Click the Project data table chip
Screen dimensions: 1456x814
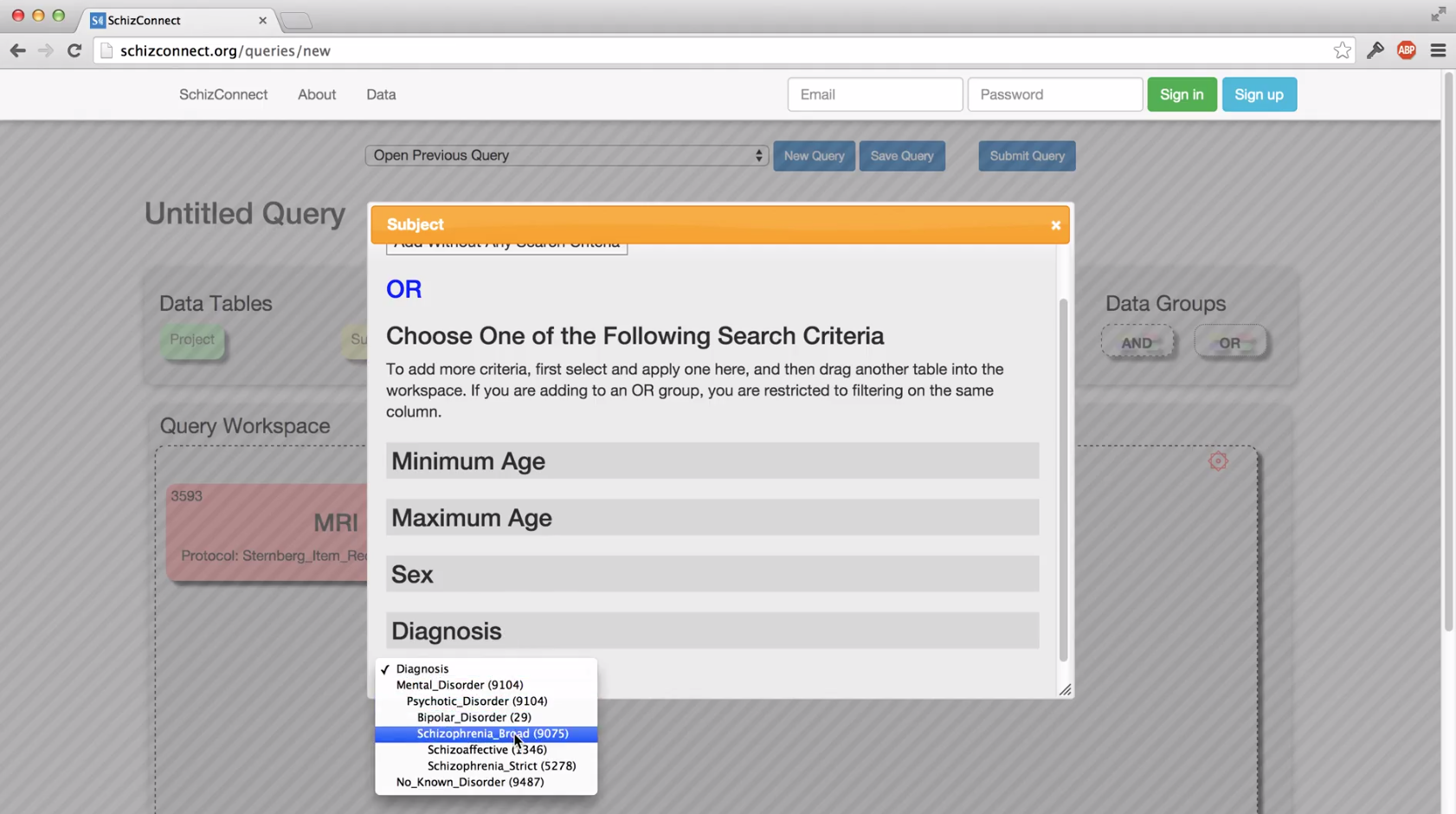pos(192,339)
